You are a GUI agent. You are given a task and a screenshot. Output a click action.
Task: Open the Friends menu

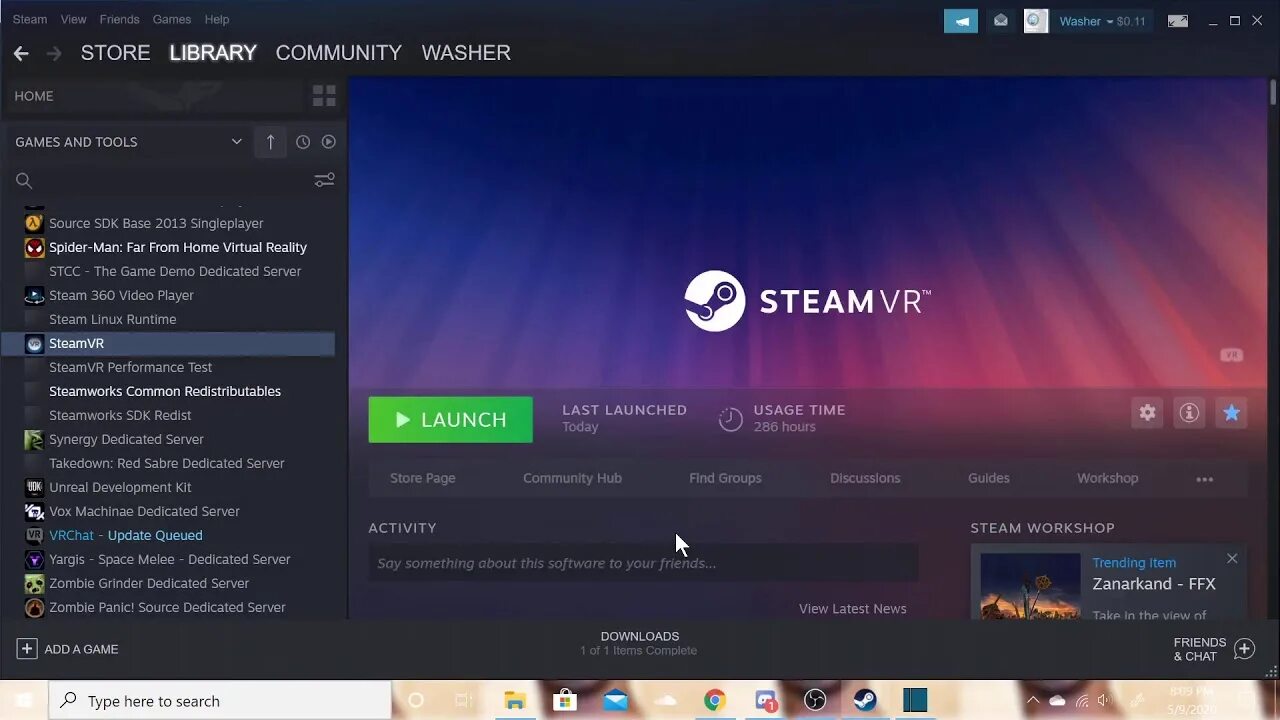pyautogui.click(x=120, y=19)
